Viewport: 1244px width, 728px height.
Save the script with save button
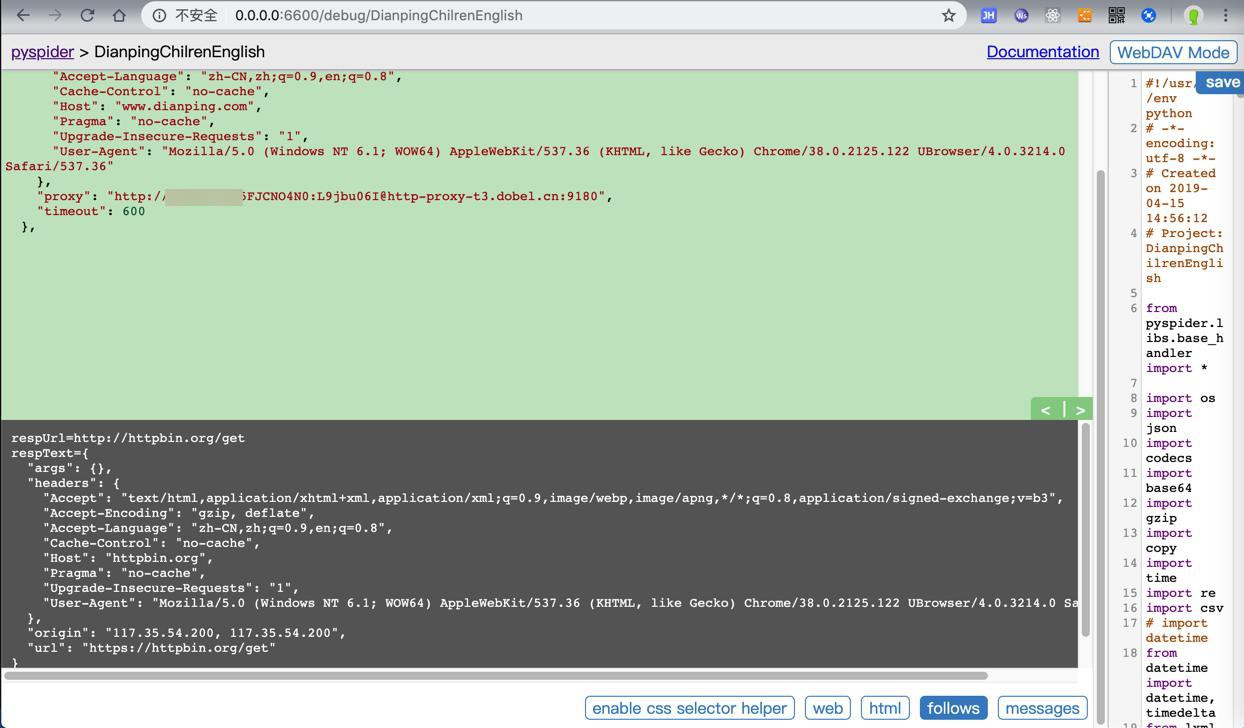(x=1222, y=82)
